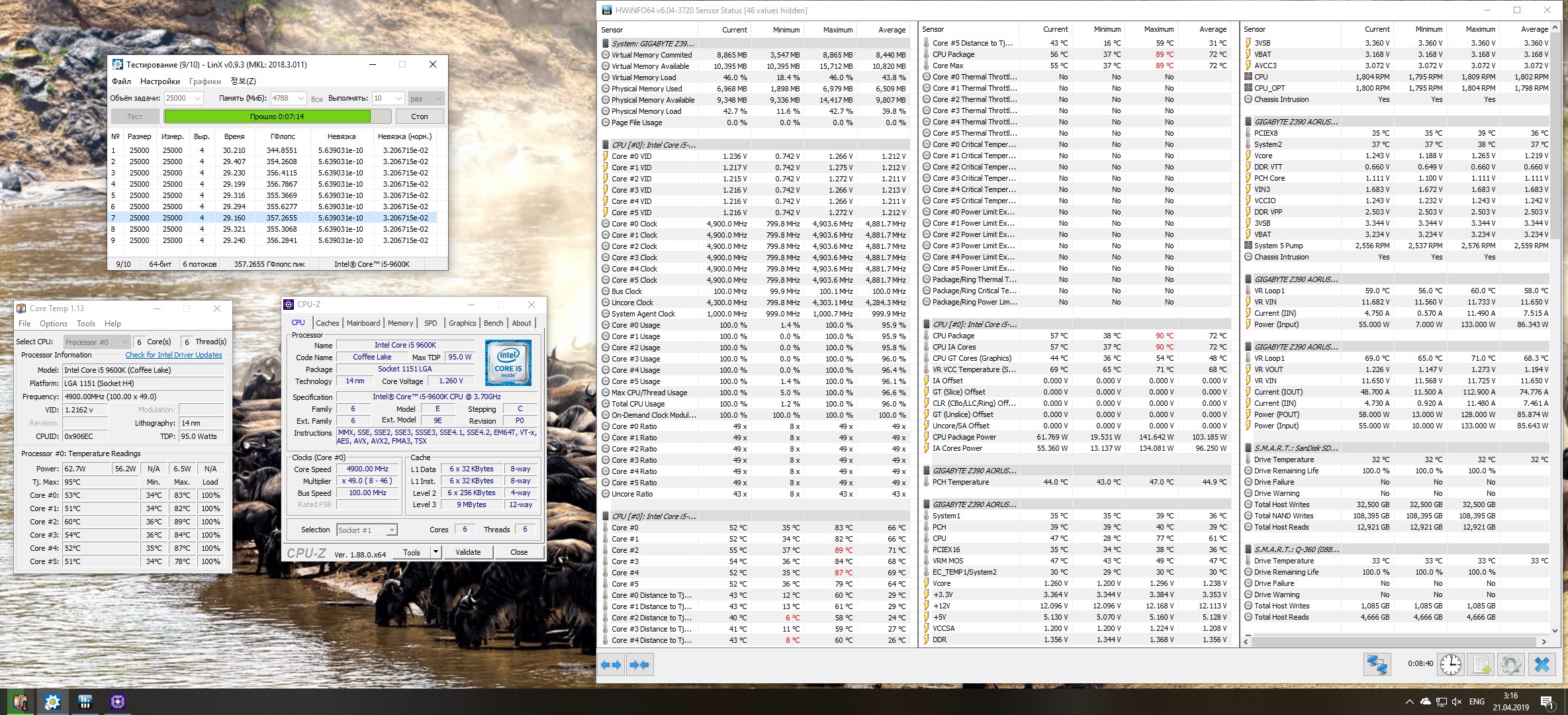This screenshot has height=715, width=1568.
Task: Open the Windows notification center icon
Action: click(1547, 702)
